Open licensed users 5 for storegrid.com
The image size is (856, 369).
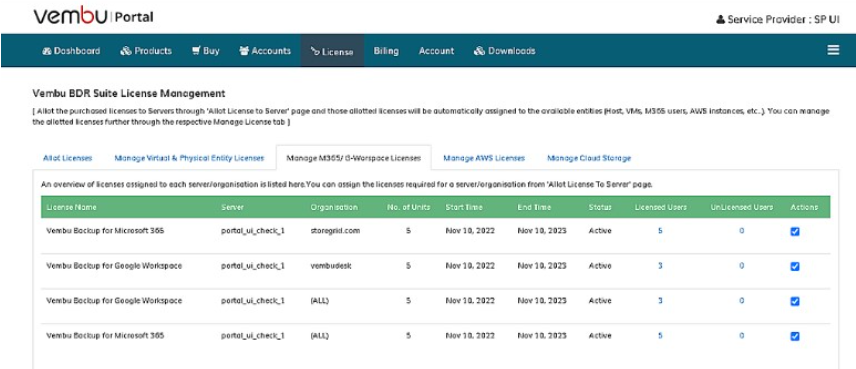click(660, 231)
